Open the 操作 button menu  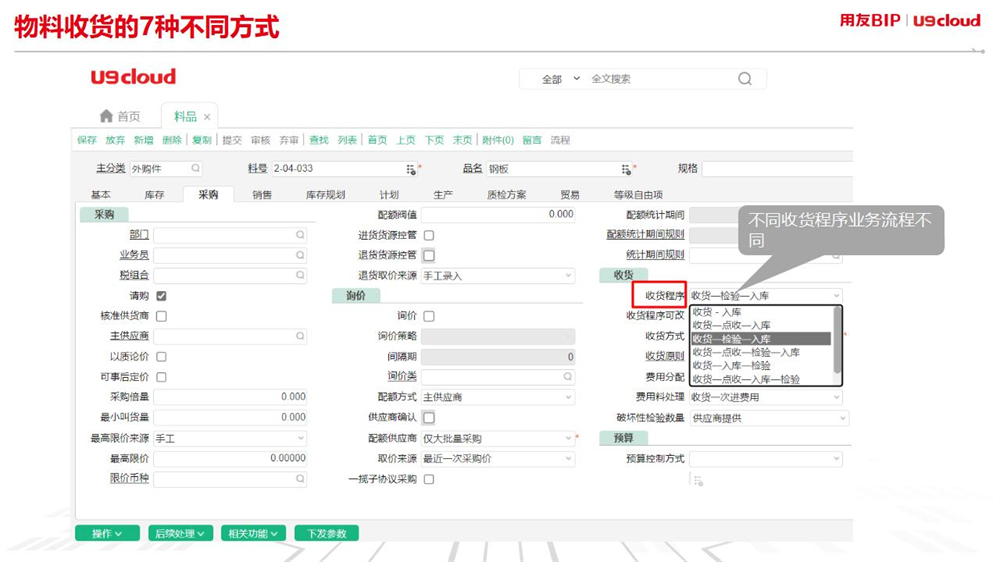[x=107, y=533]
